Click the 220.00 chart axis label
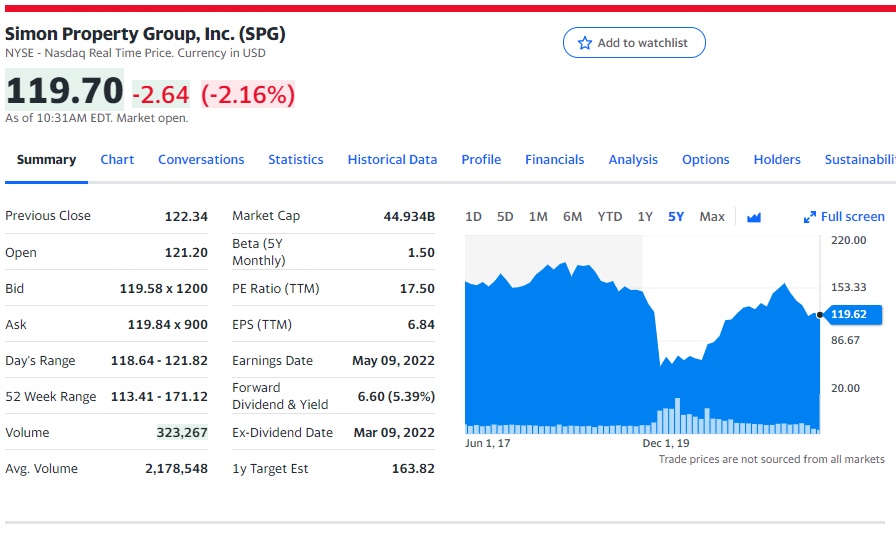The width and height of the screenshot is (896, 534). tap(849, 240)
